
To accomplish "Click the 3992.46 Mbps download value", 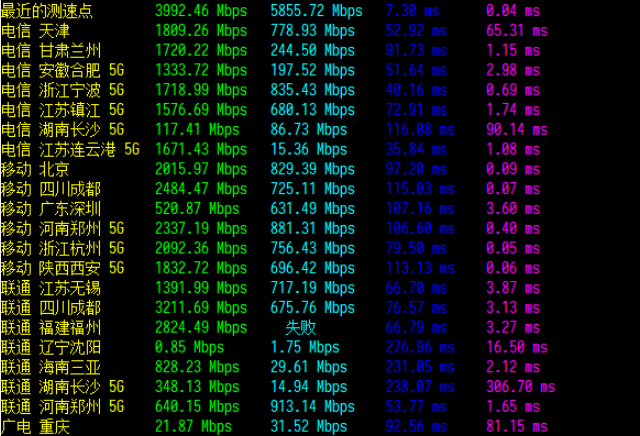I will pos(201,10).
